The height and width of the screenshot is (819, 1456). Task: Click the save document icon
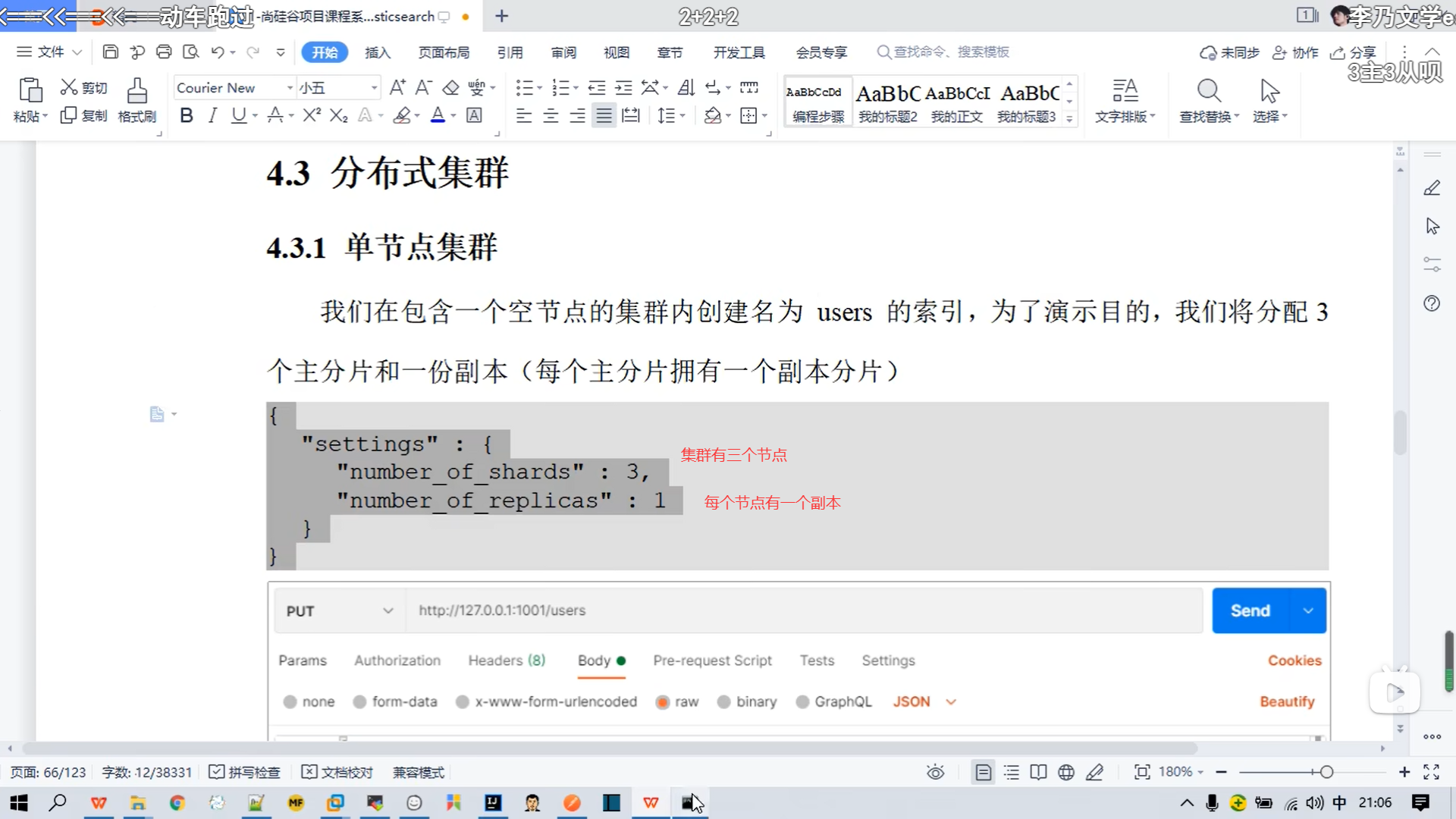point(111,52)
